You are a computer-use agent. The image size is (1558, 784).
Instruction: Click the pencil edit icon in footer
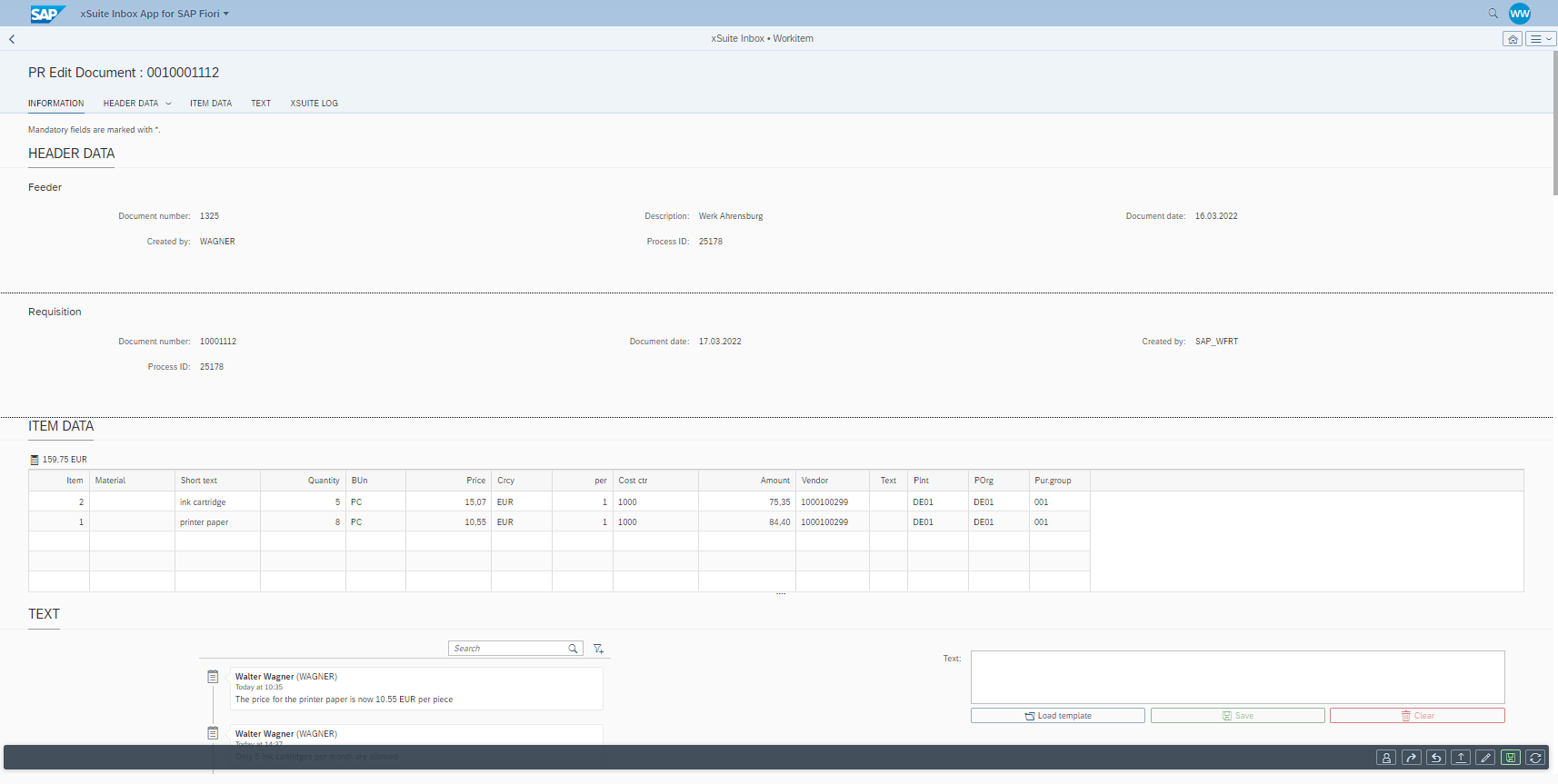pos(1485,758)
